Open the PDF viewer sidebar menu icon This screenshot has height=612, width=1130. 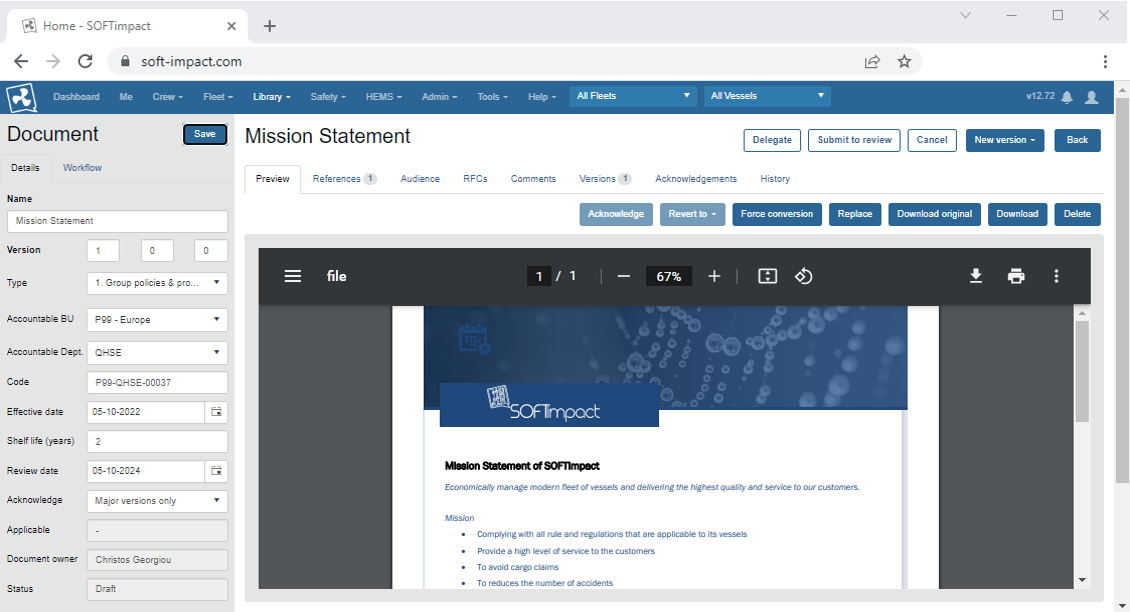(293, 276)
